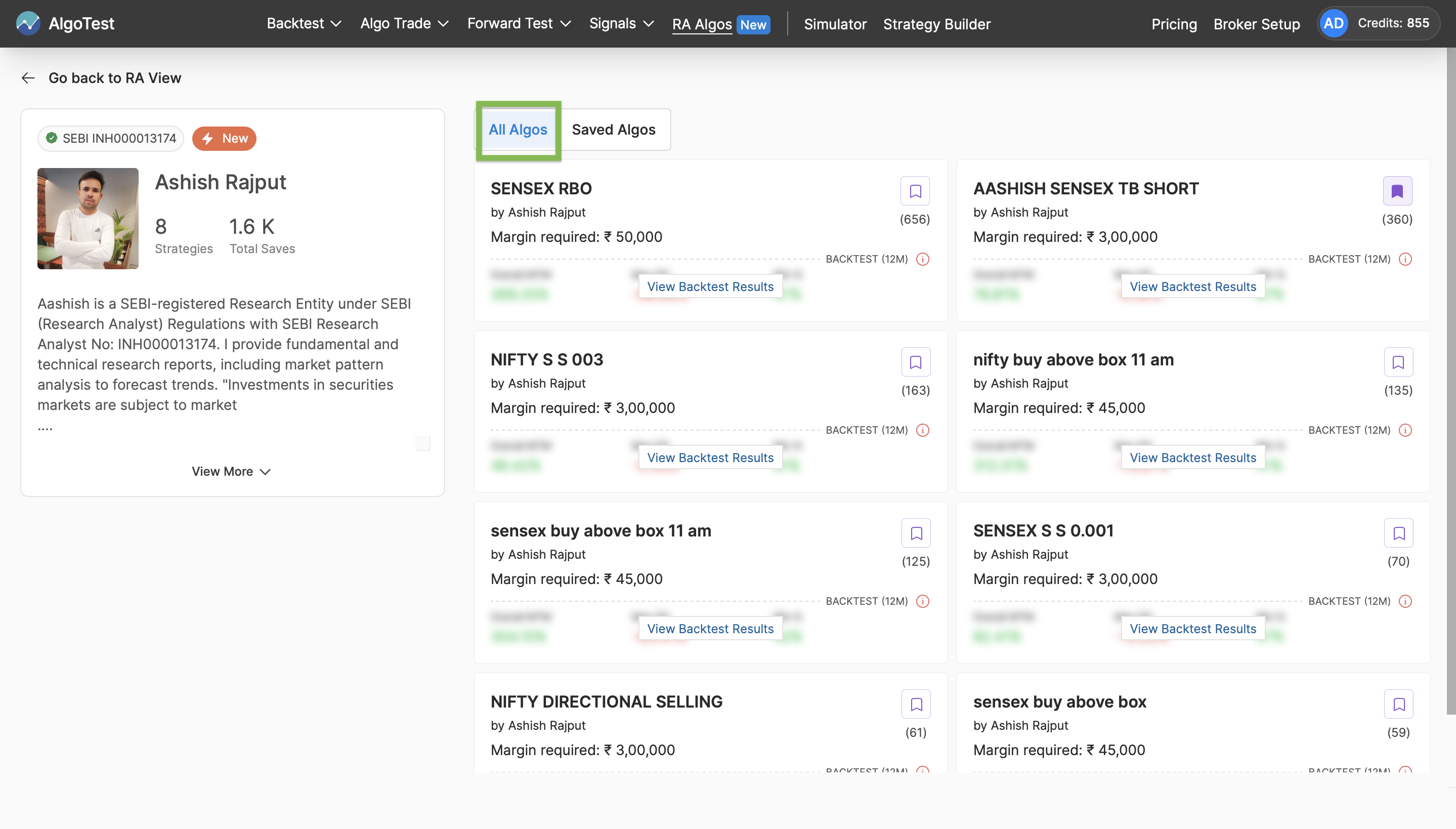Expand the Algo Trade dropdown menu

click(x=405, y=23)
